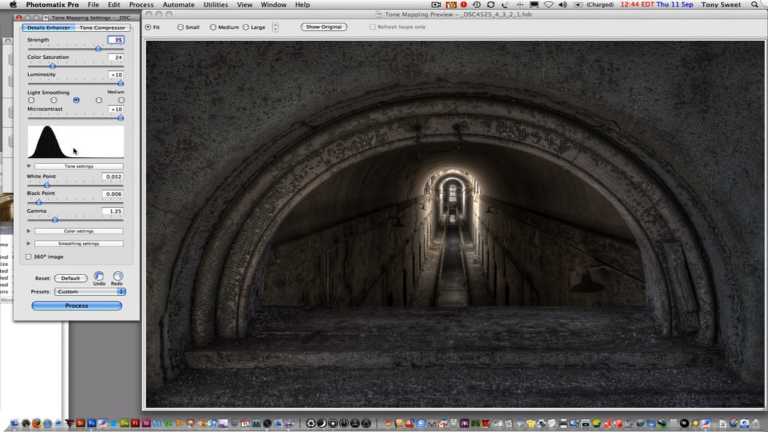Click the Redo icon button
Viewport: 768px width, 432px height.
point(118,276)
